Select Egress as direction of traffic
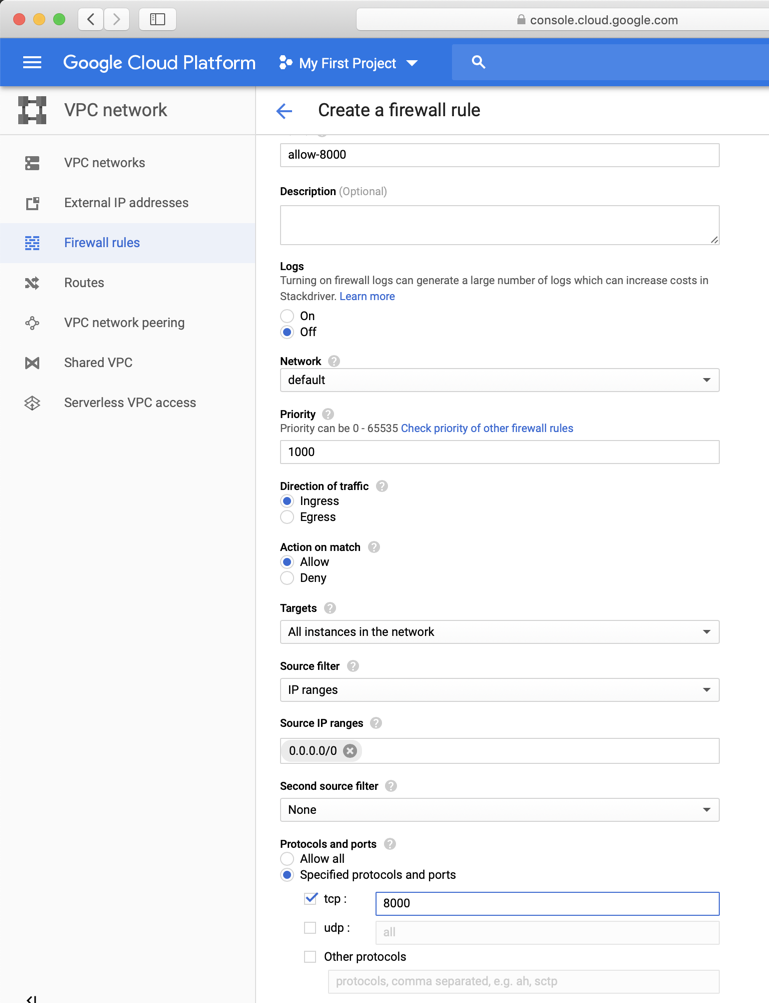769x1003 pixels. click(x=287, y=517)
